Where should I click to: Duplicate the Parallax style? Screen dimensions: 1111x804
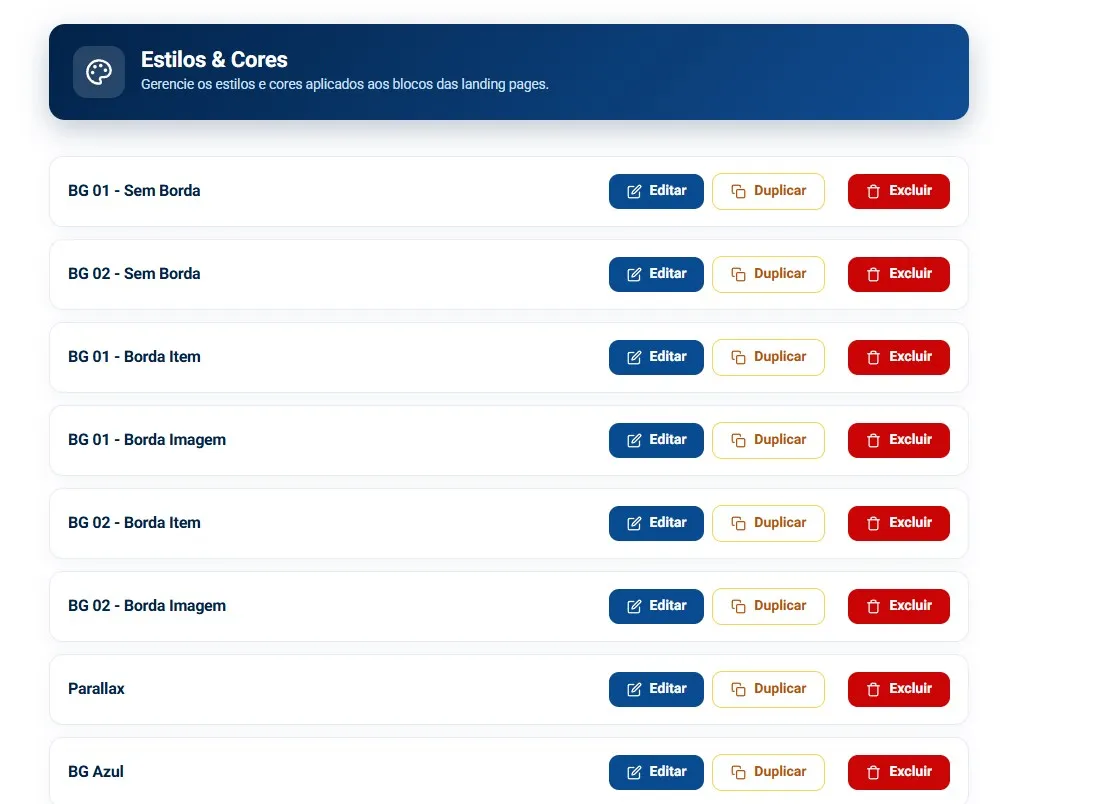click(x=768, y=689)
